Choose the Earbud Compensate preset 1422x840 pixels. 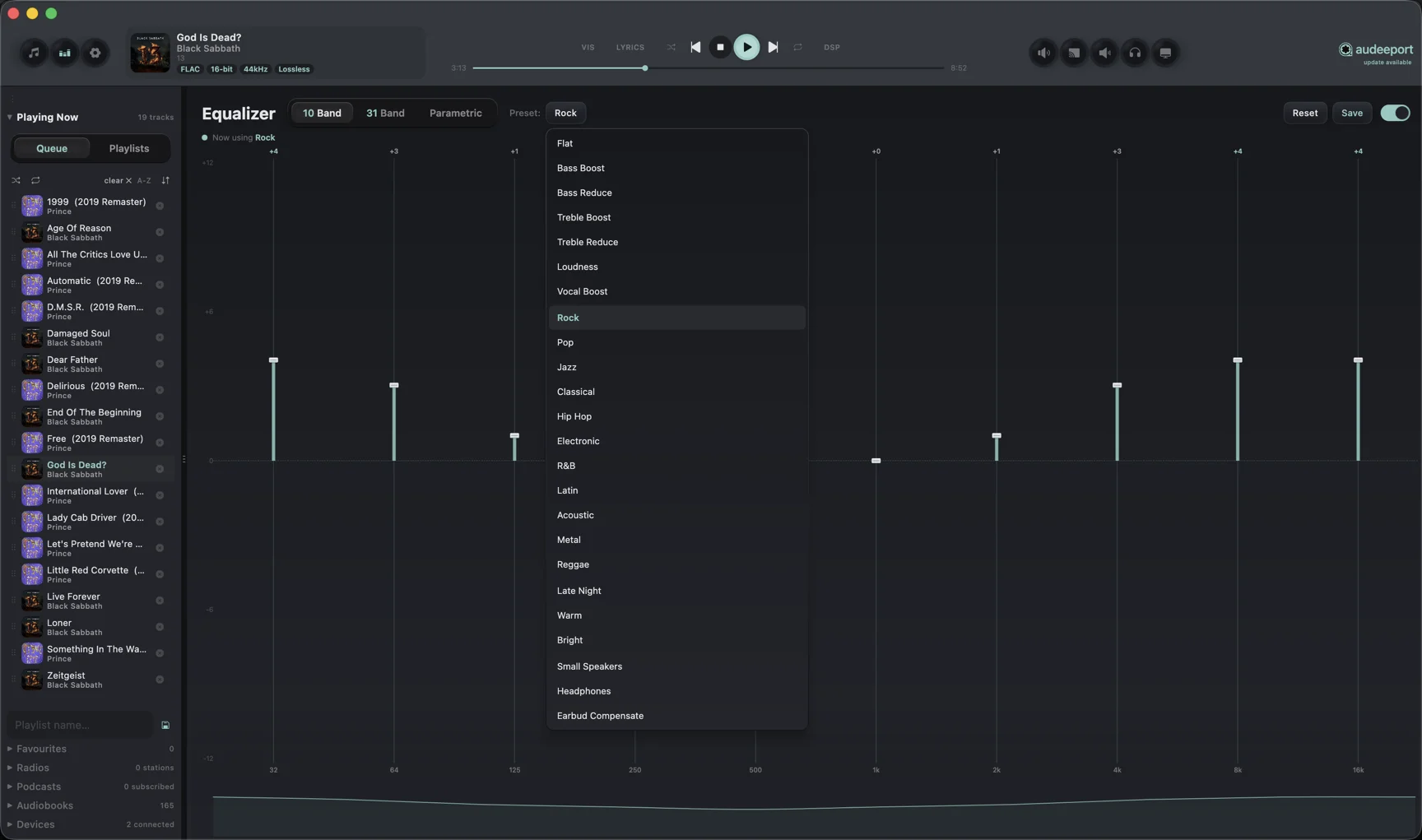point(677,716)
